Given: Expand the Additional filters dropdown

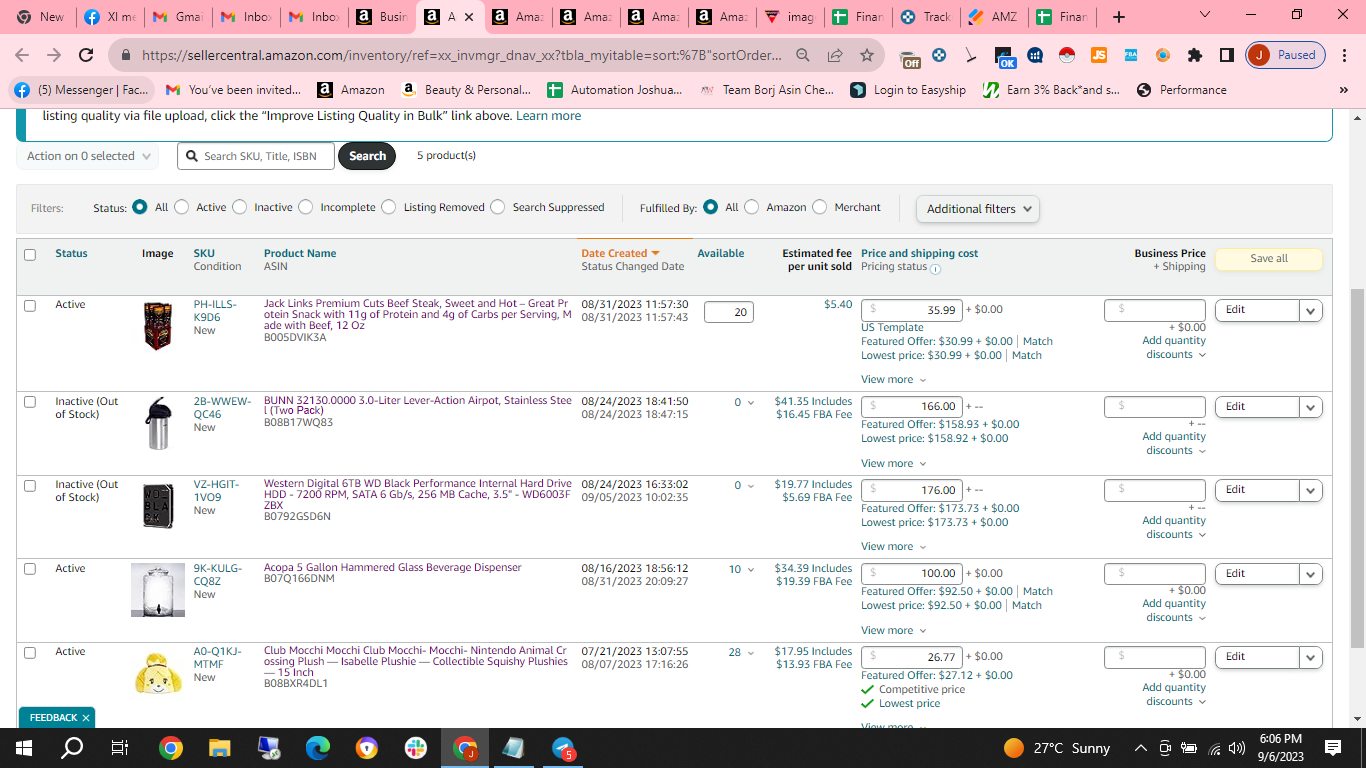Looking at the screenshot, I should point(978,209).
